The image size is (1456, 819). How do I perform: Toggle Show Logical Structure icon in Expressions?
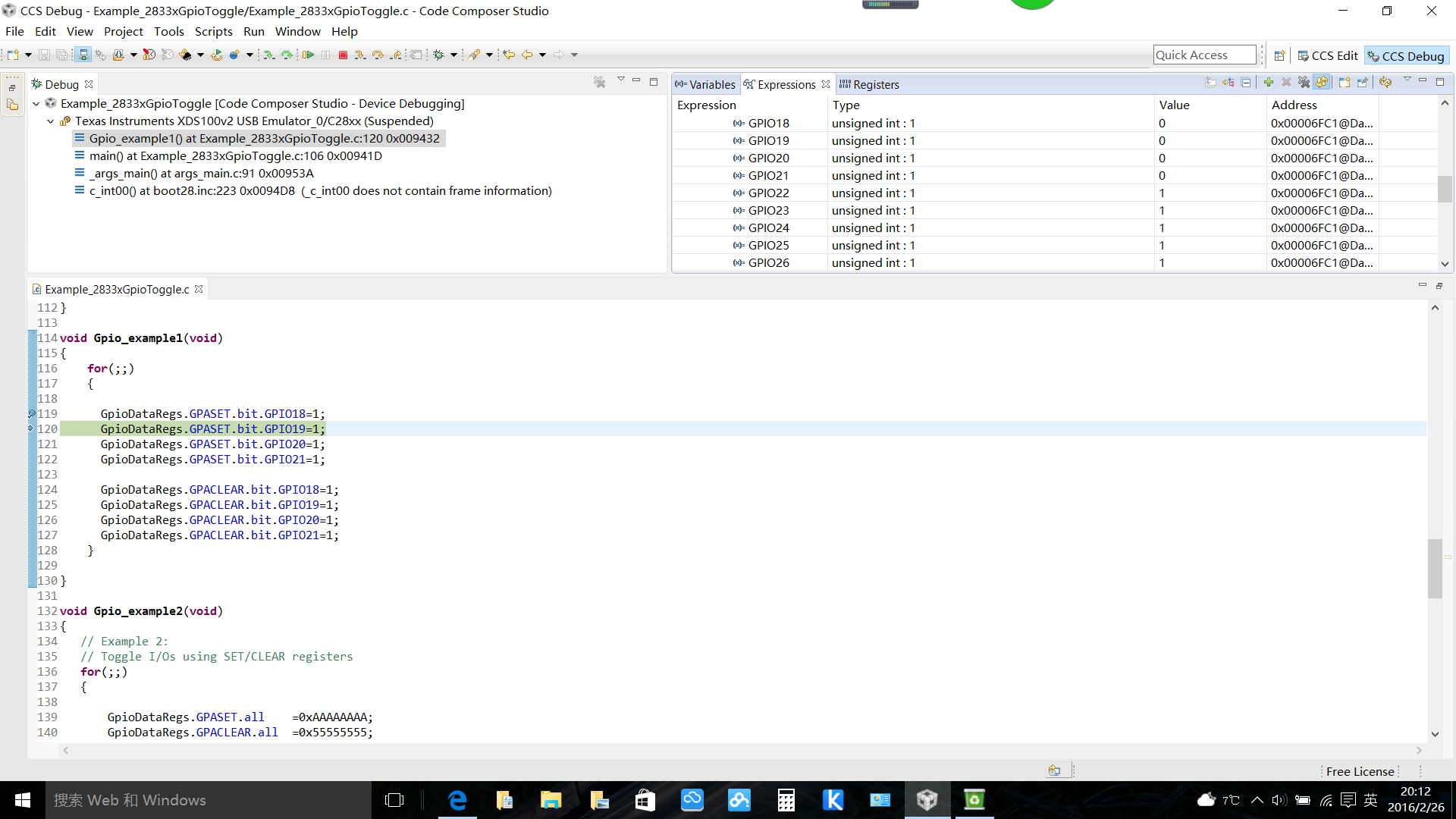pyautogui.click(x=1228, y=82)
